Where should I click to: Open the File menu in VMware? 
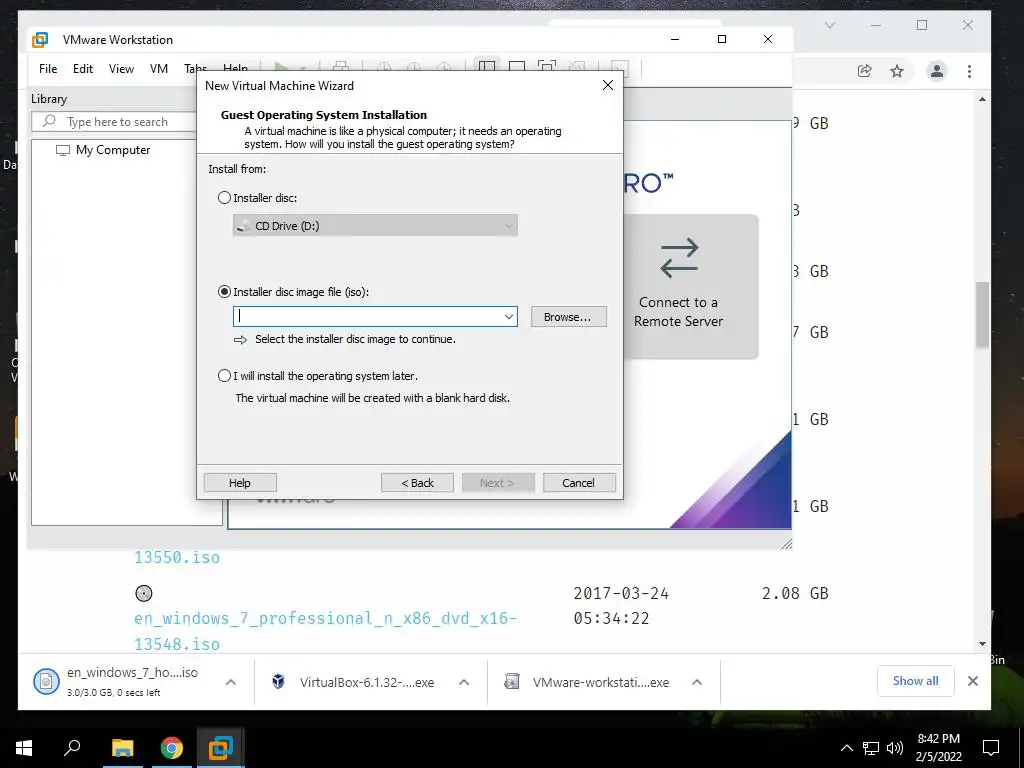click(48, 69)
